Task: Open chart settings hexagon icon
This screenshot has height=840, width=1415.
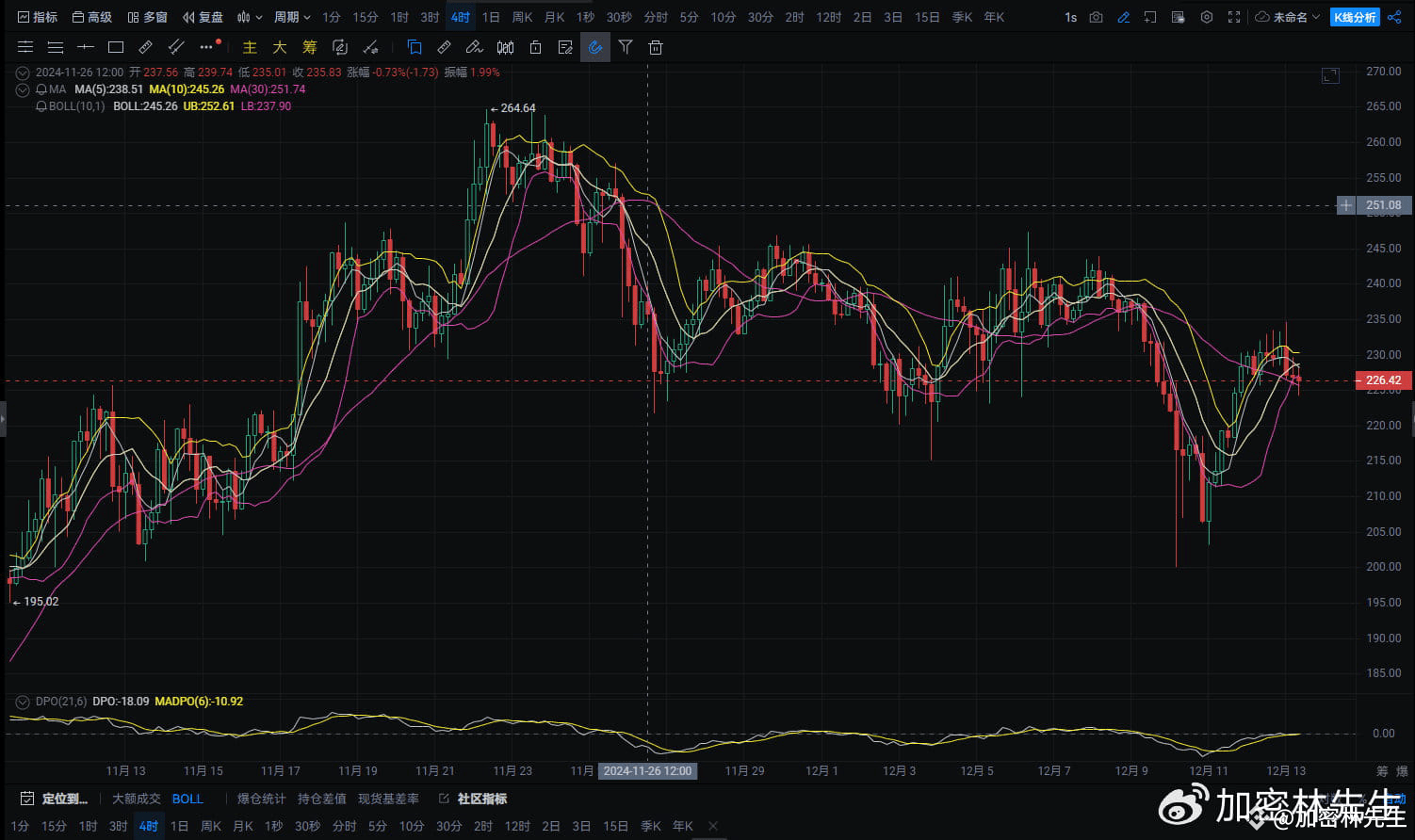Action: (1206, 17)
